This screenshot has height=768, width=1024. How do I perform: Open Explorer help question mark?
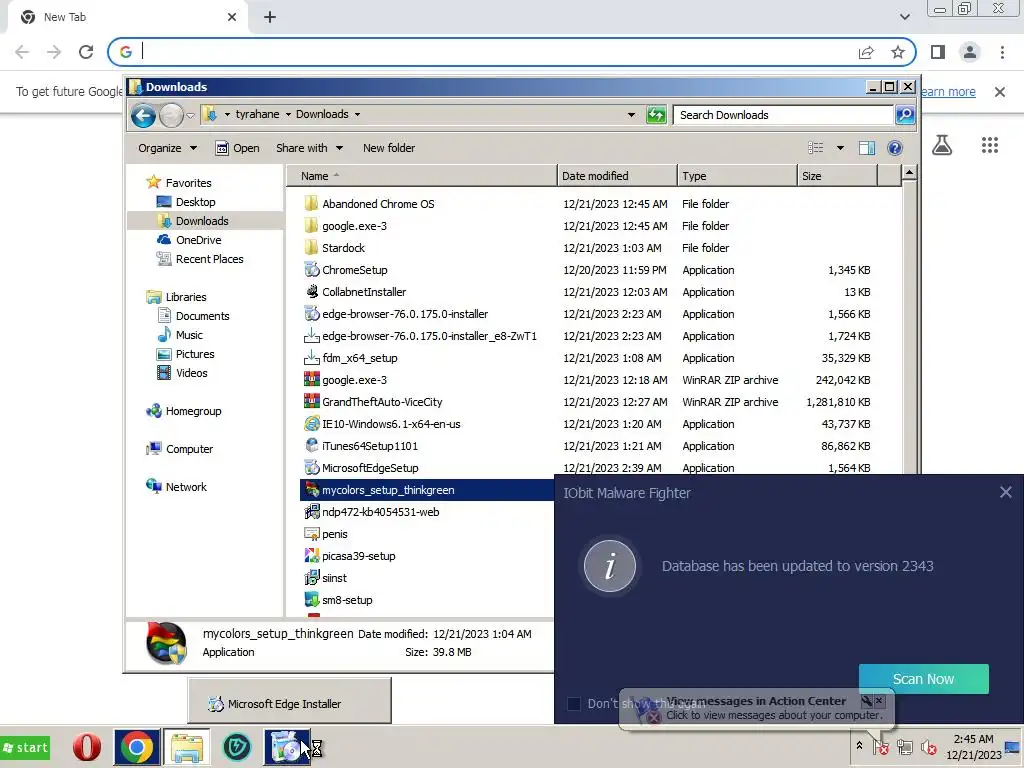895,148
